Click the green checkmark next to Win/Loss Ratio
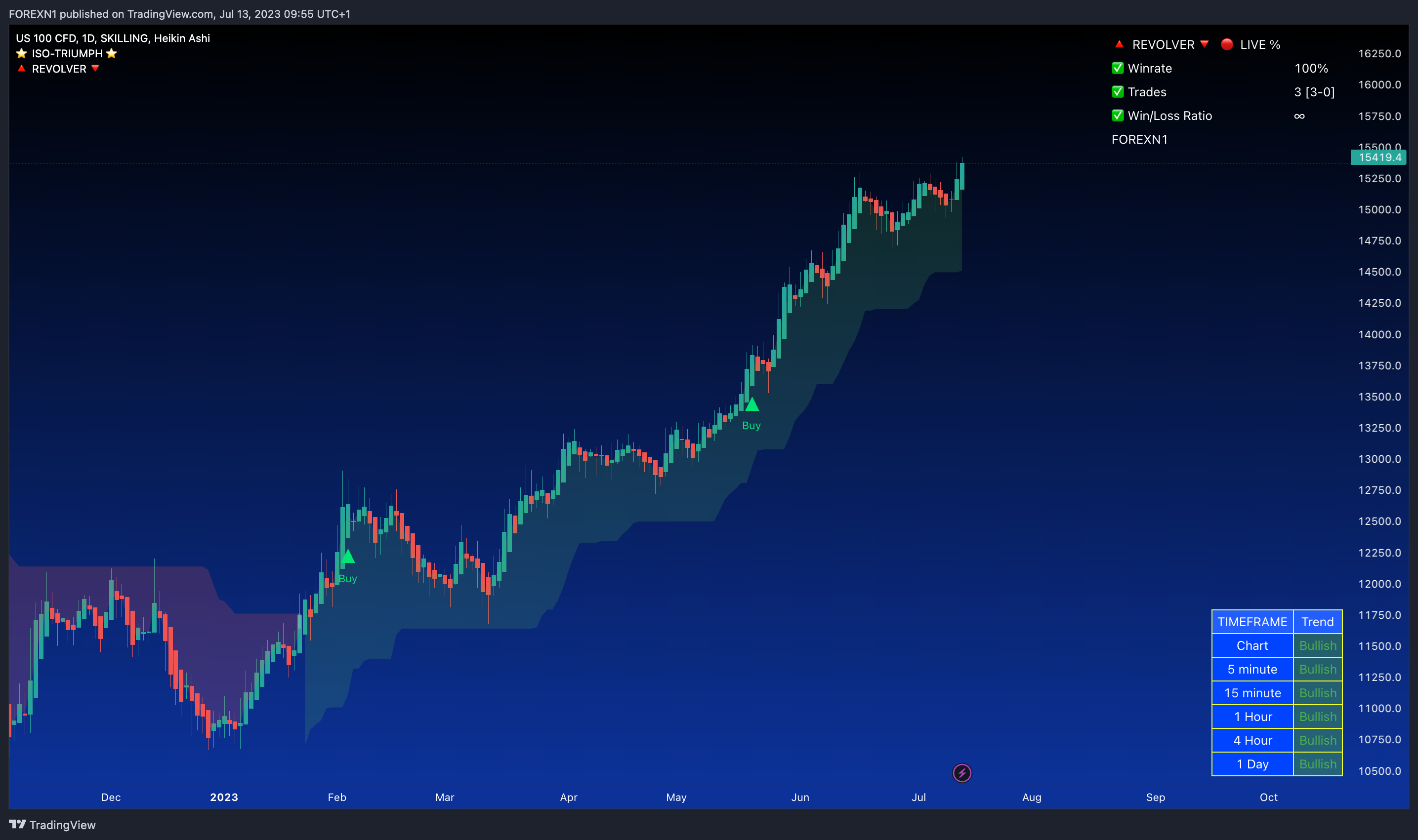Screen dimensions: 1418x840 tap(1117, 116)
